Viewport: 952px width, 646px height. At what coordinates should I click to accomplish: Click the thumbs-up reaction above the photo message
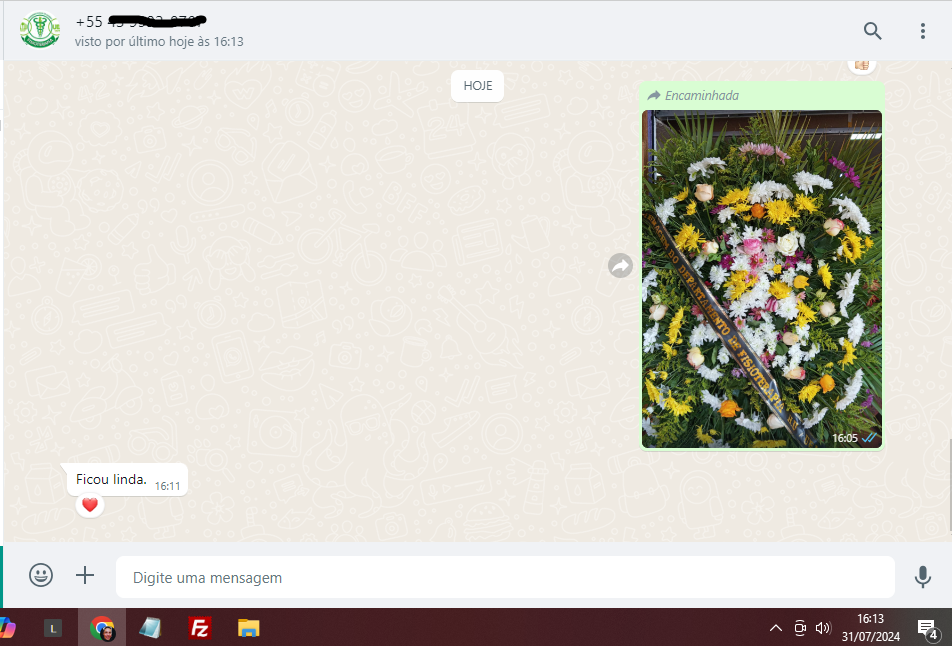tap(862, 66)
